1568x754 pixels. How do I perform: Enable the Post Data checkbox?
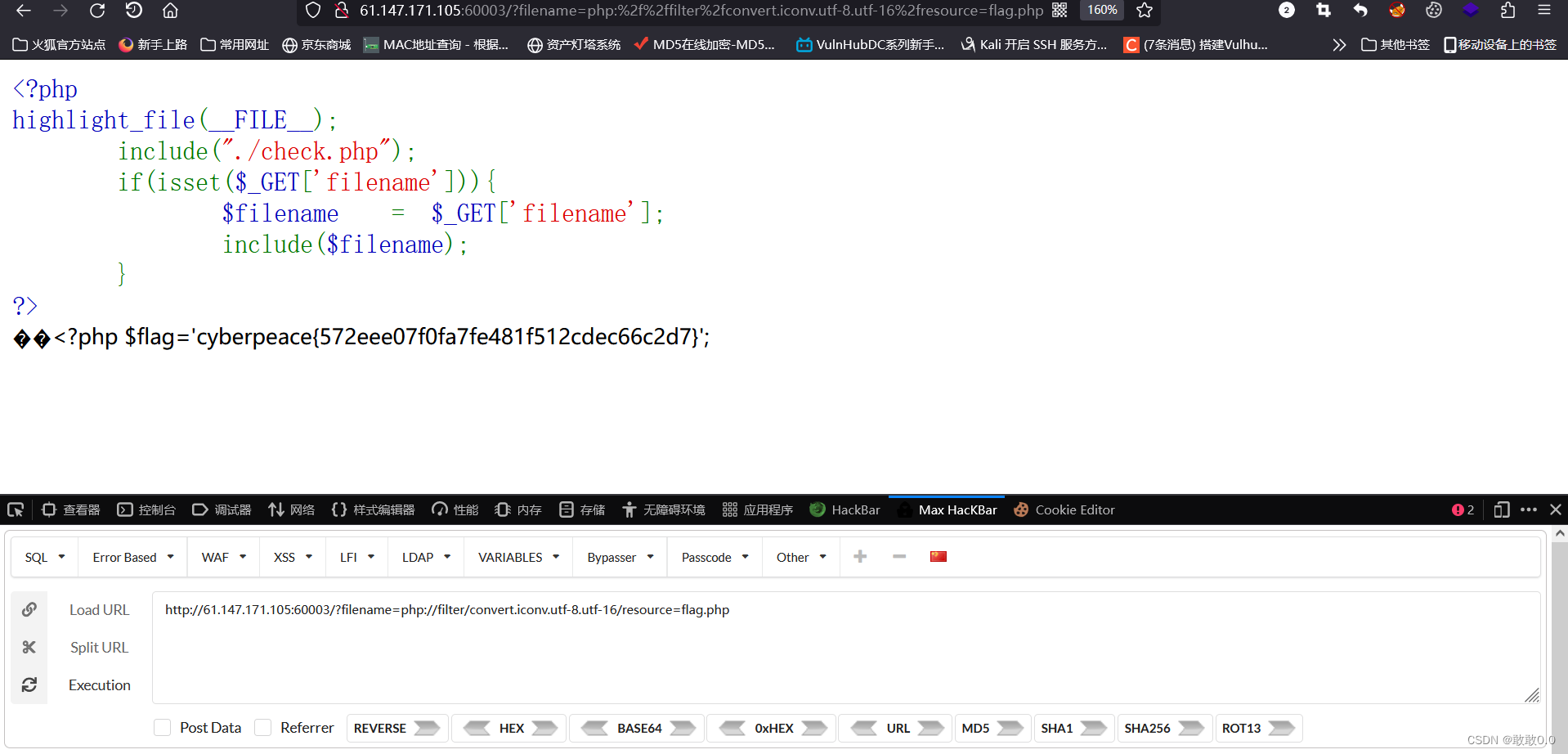162,727
